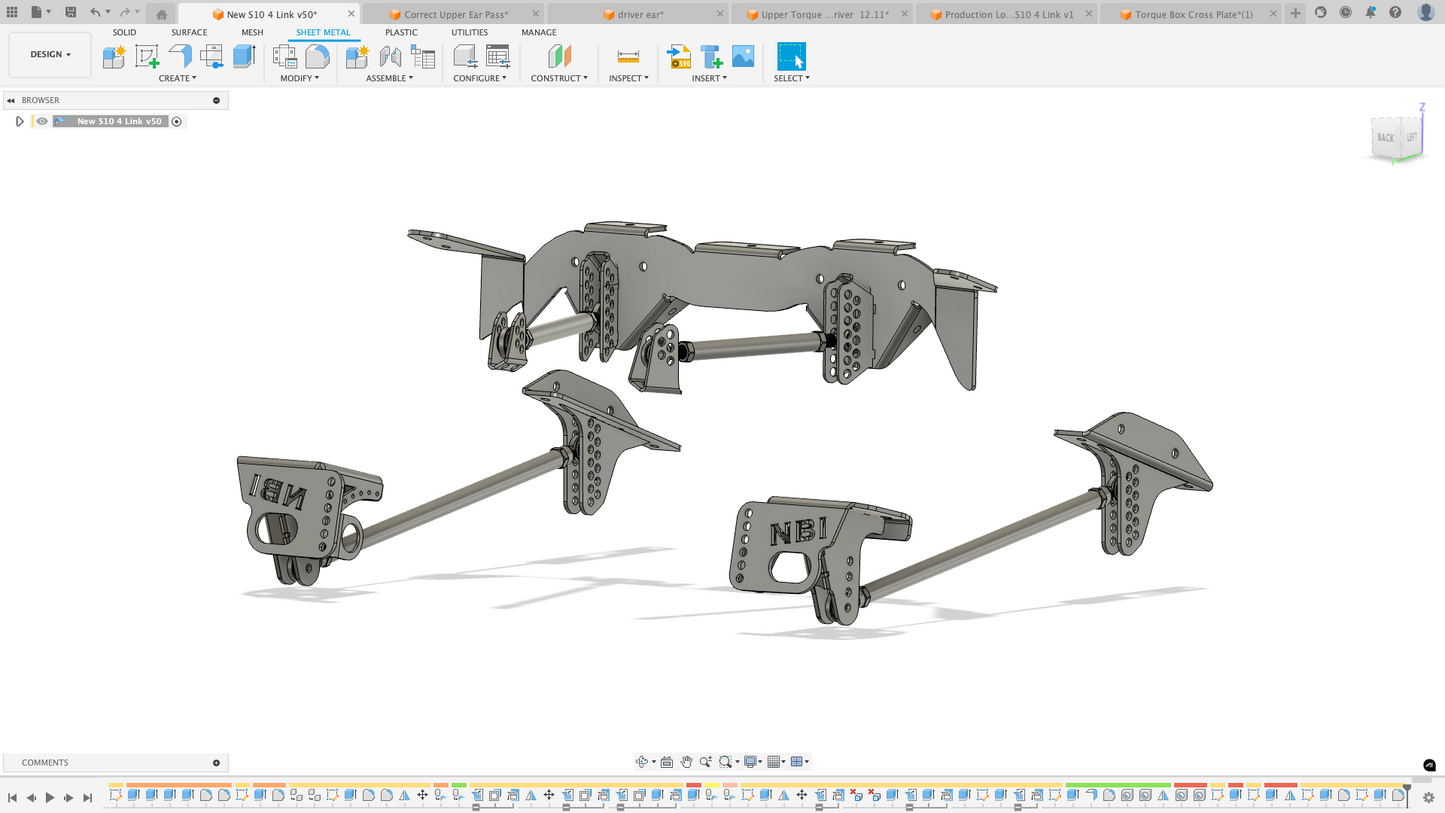Open the Select dropdown menu
The image size is (1445, 813).
click(792, 78)
